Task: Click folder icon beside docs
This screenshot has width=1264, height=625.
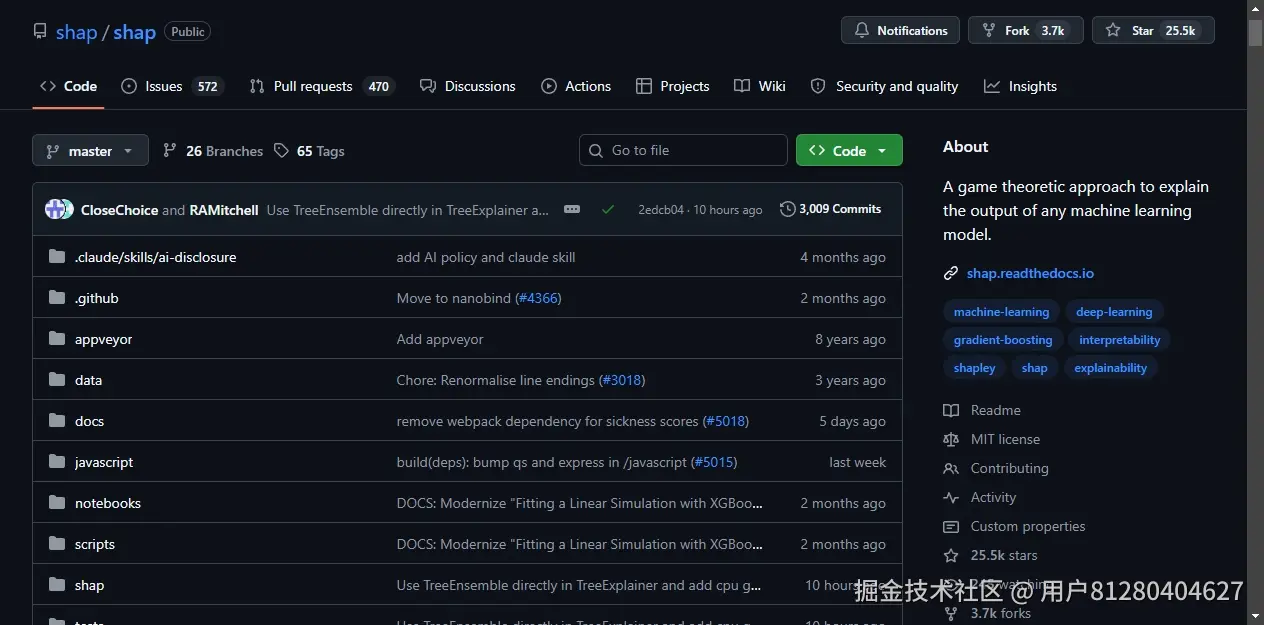Action: click(57, 421)
